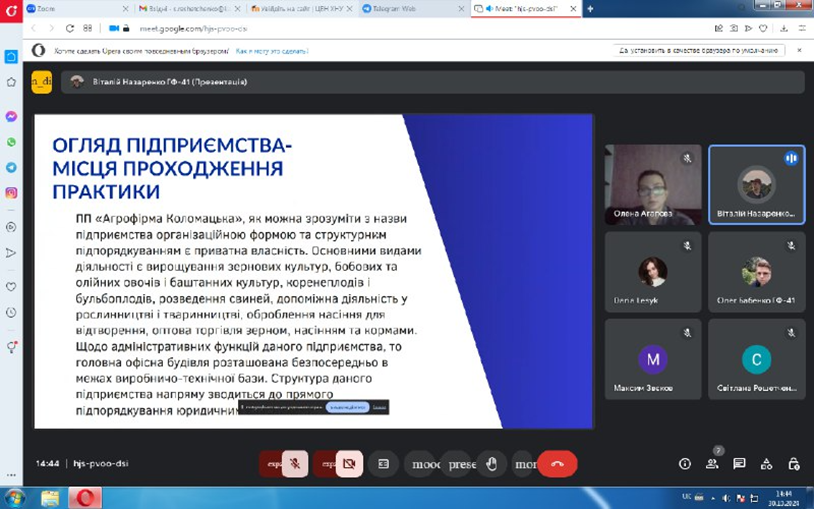The height and width of the screenshot is (509, 814).
Task: Show the meeting participants list
Action: coord(712,464)
